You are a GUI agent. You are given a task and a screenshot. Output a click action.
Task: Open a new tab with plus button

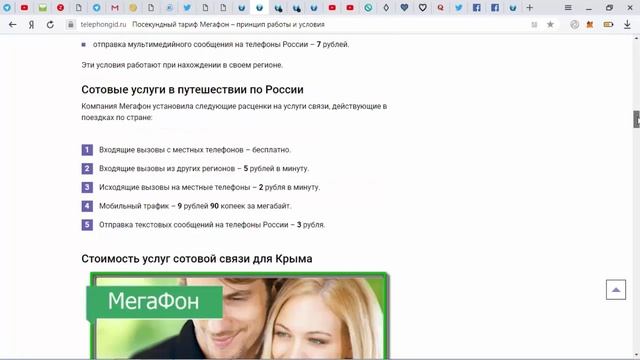[x=529, y=7]
